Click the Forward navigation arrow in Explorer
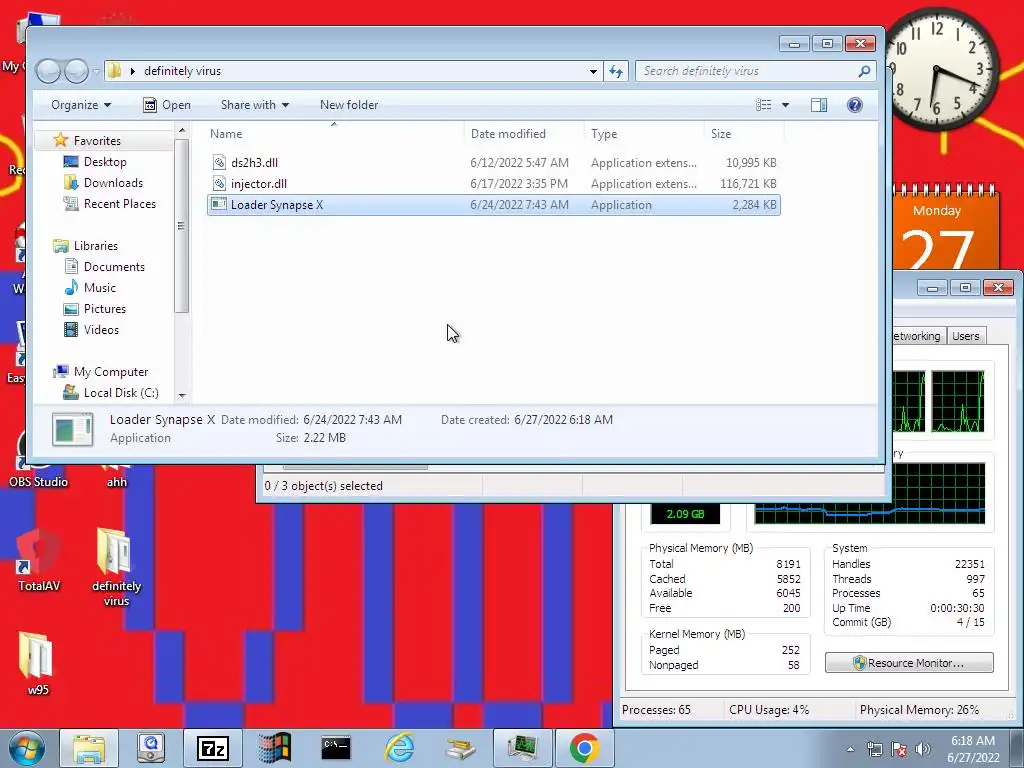 [x=76, y=71]
